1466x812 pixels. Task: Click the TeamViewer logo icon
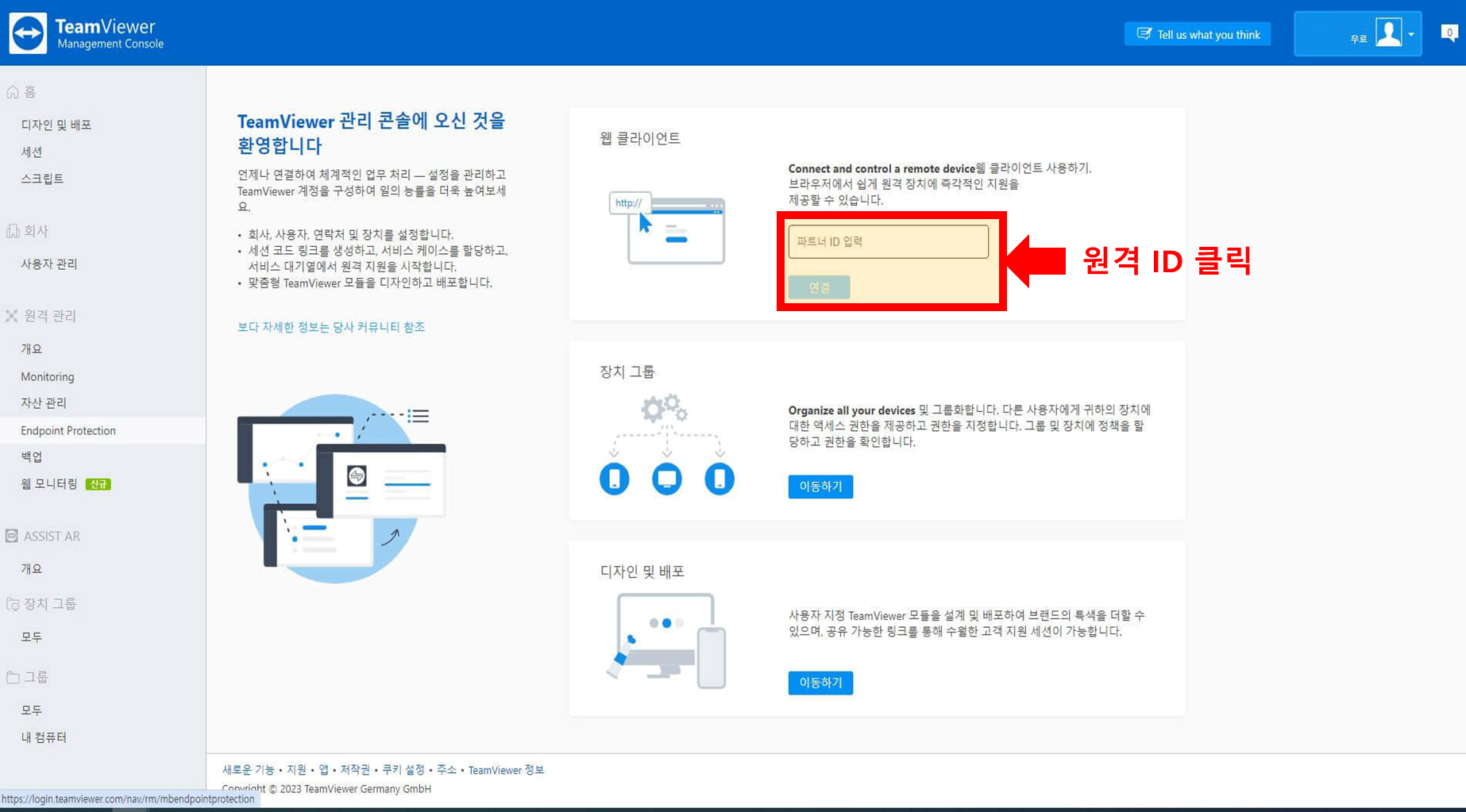pyautogui.click(x=28, y=33)
